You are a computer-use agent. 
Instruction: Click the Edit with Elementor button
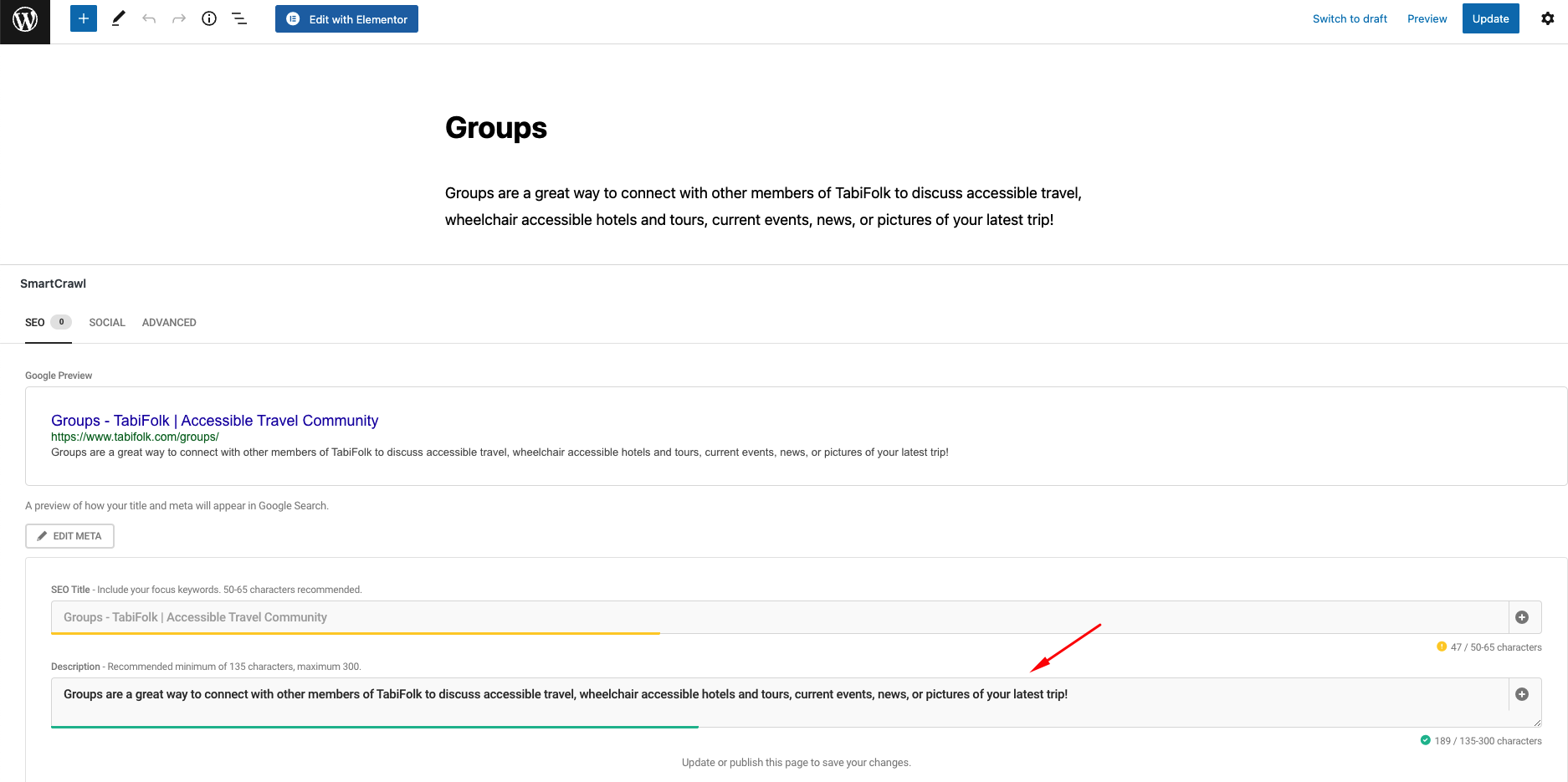coord(346,18)
